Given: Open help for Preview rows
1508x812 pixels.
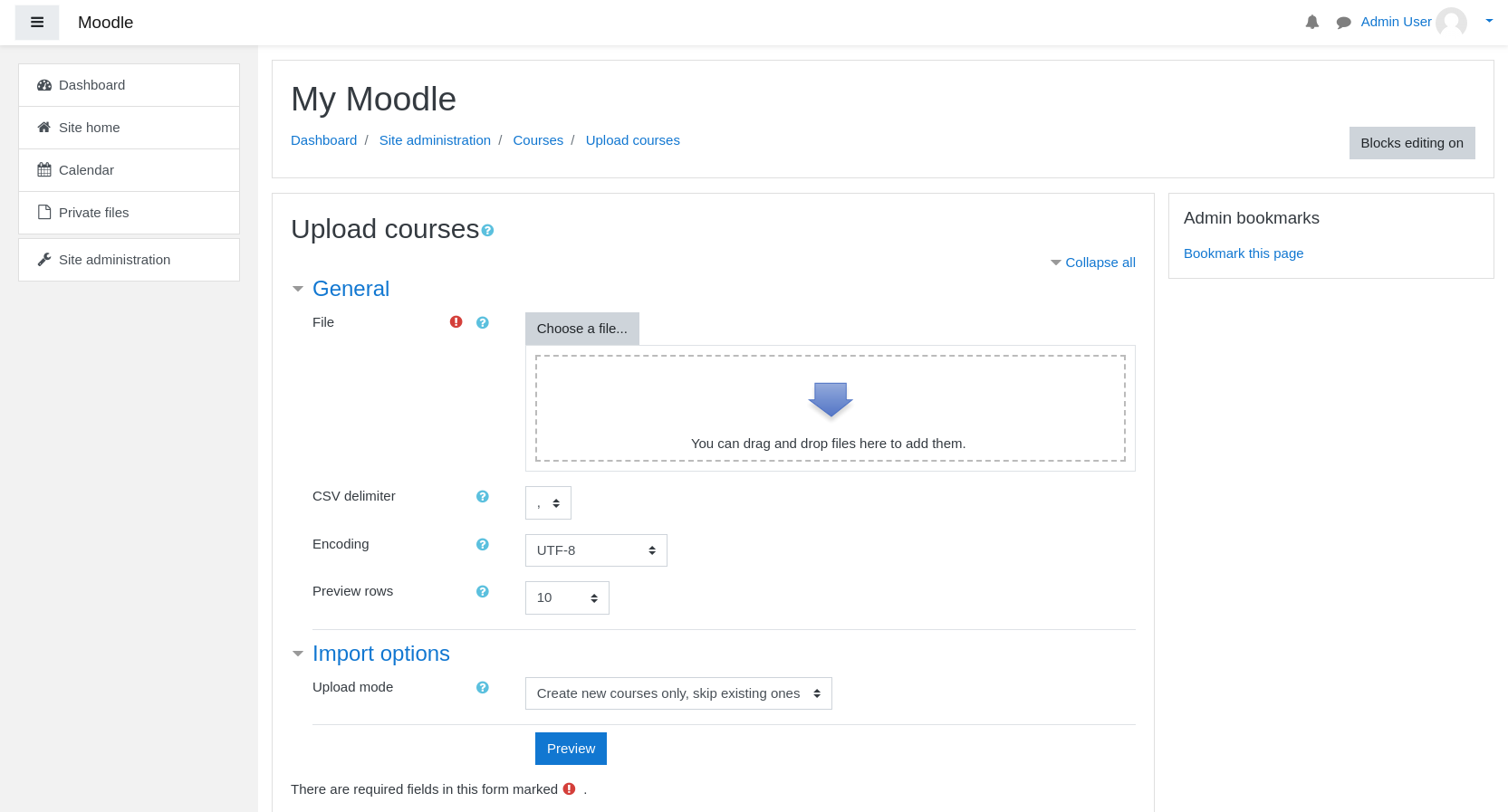Looking at the screenshot, I should coord(482,591).
